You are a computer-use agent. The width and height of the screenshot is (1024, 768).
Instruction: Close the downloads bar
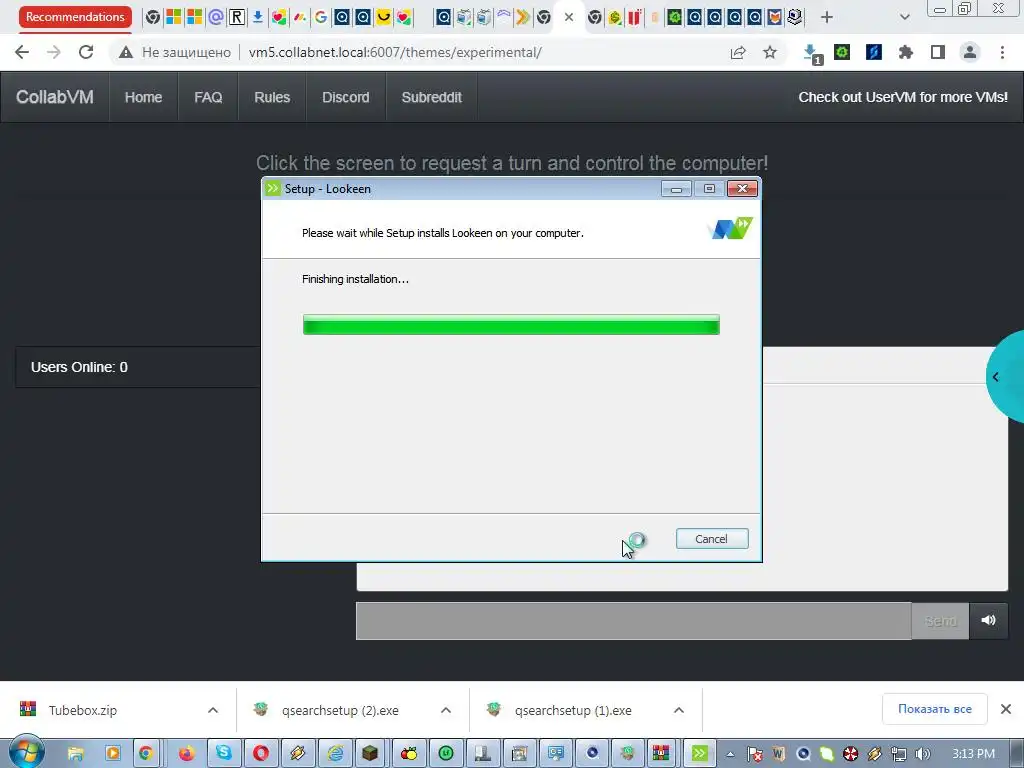[x=1006, y=709]
